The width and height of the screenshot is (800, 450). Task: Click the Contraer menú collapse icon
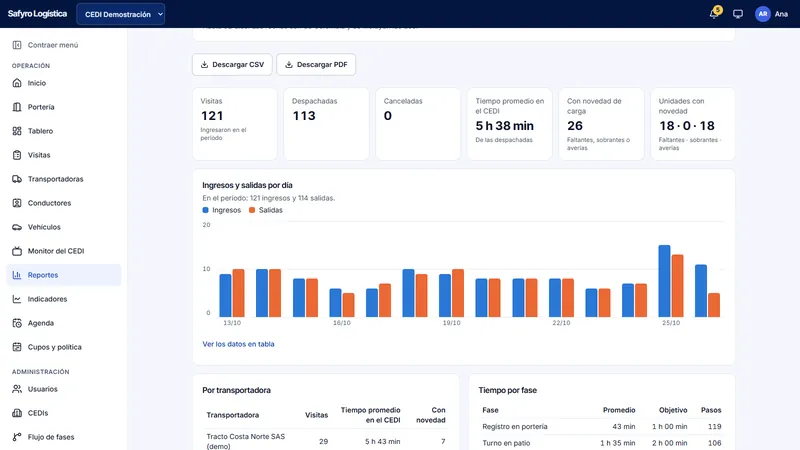tap(17, 45)
